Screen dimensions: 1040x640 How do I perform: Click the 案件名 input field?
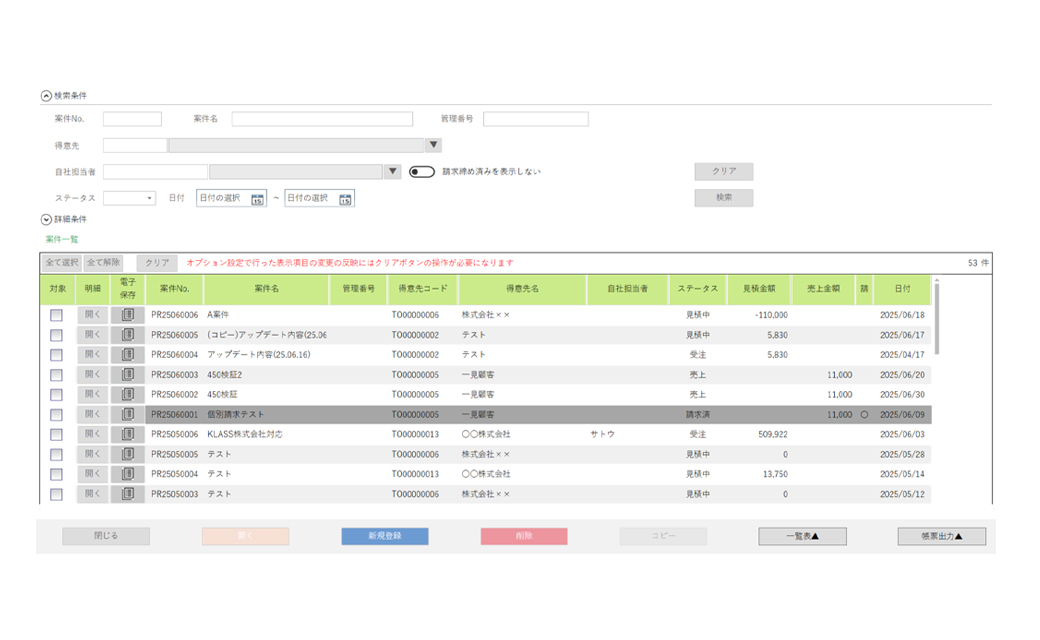321,119
